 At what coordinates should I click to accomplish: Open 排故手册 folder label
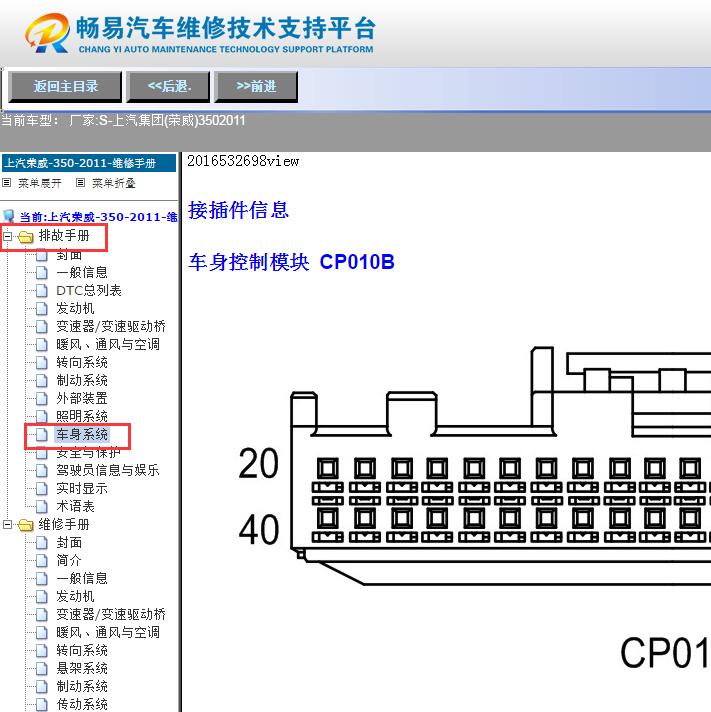click(64, 236)
